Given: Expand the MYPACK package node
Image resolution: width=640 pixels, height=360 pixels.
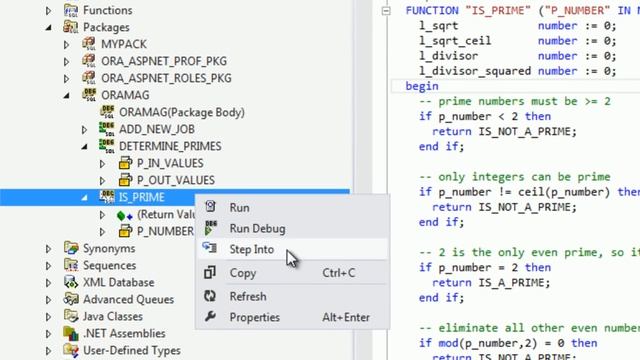Looking at the screenshot, I should (x=66, y=44).
